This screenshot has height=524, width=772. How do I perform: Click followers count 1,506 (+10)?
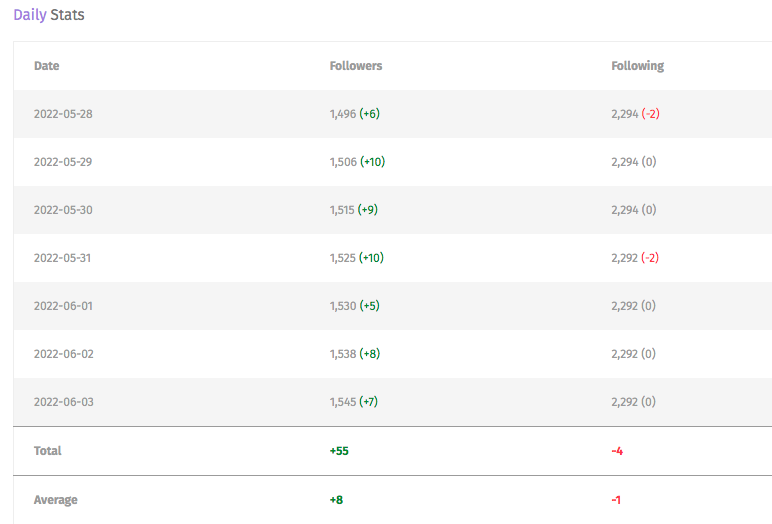click(x=357, y=162)
